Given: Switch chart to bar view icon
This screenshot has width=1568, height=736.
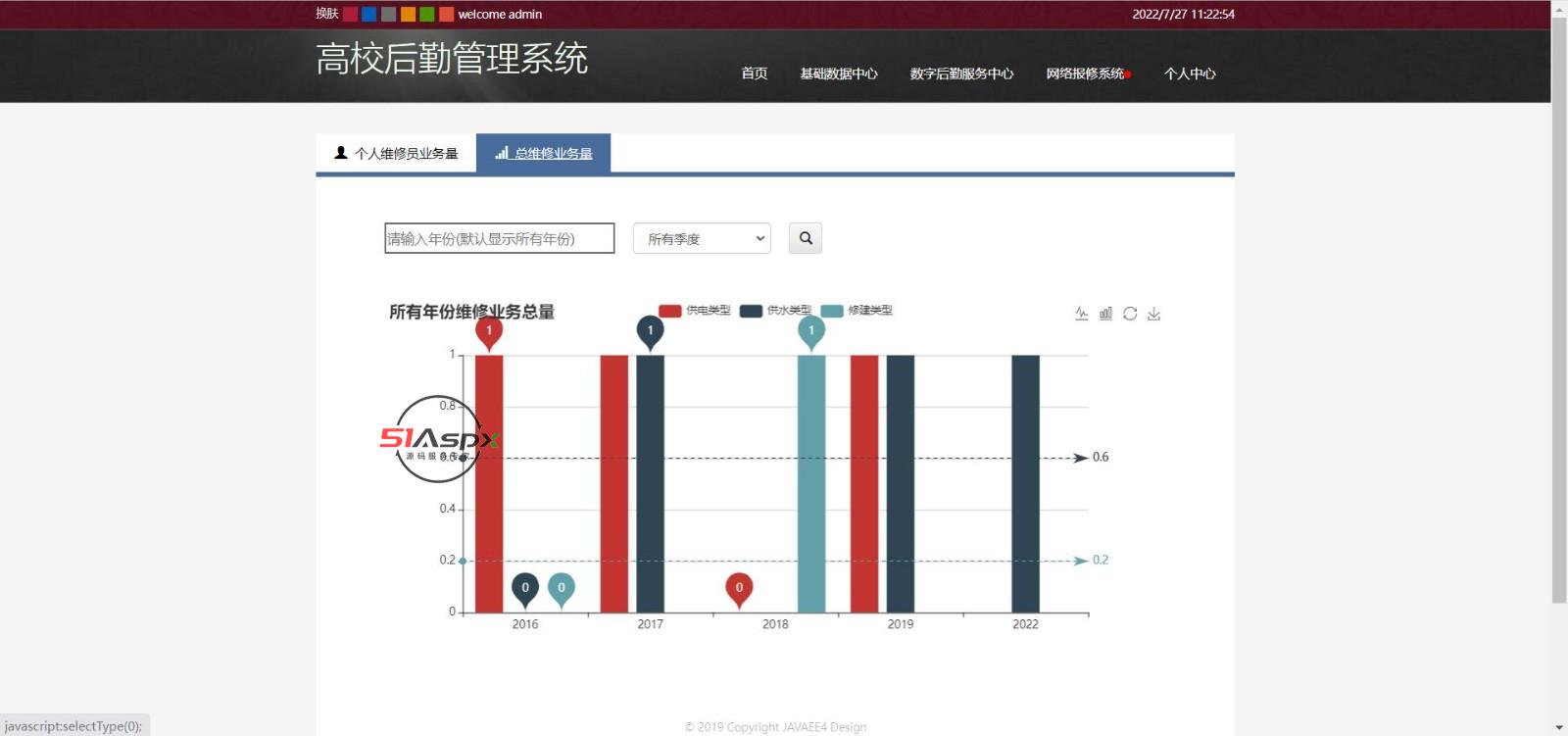Looking at the screenshot, I should (x=1105, y=314).
